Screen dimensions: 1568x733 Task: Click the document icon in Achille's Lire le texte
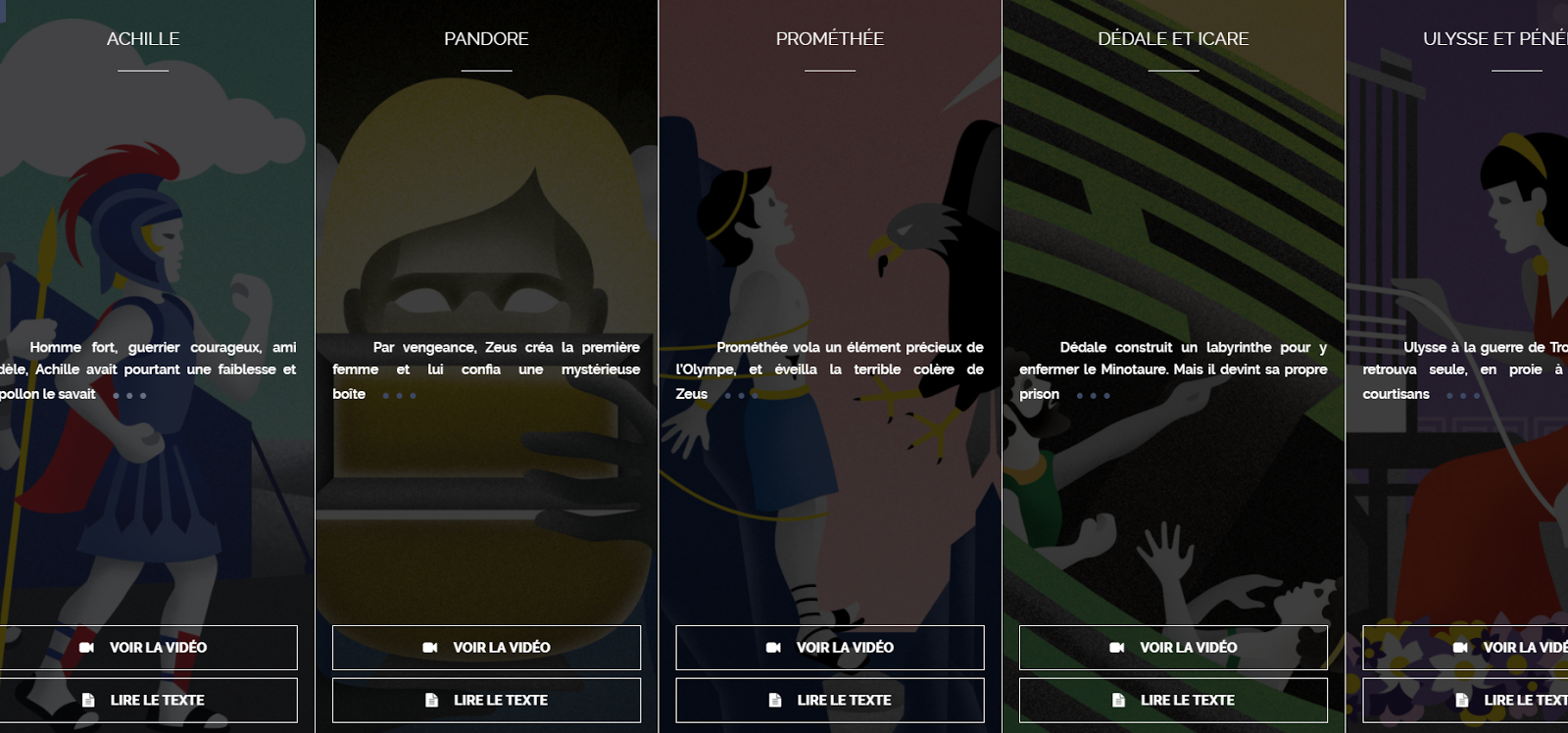(88, 700)
